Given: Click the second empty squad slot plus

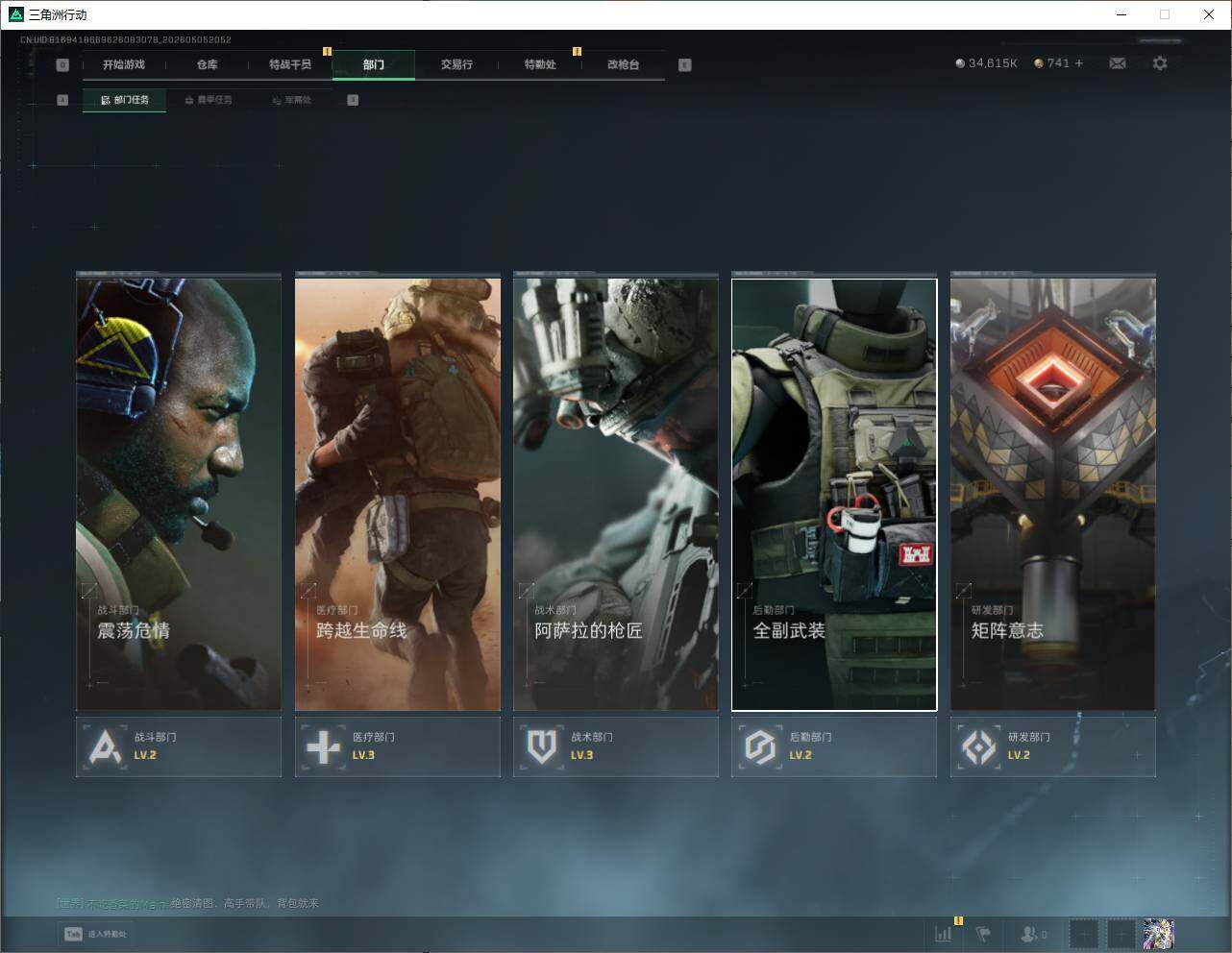Looking at the screenshot, I should [x=1121, y=933].
